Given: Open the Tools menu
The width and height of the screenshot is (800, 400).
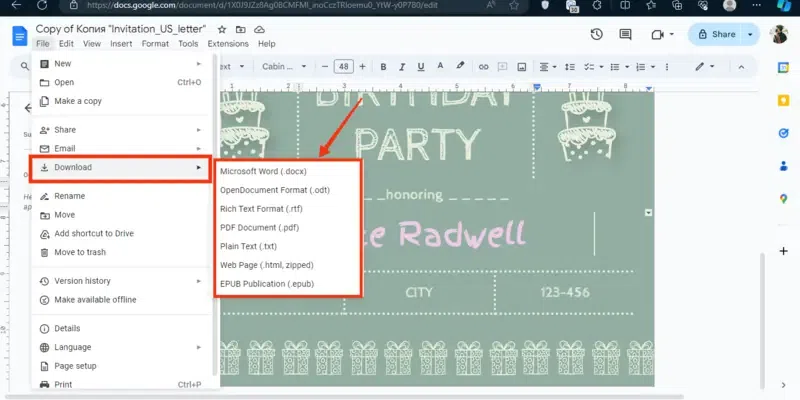Looking at the screenshot, I should [188, 44].
